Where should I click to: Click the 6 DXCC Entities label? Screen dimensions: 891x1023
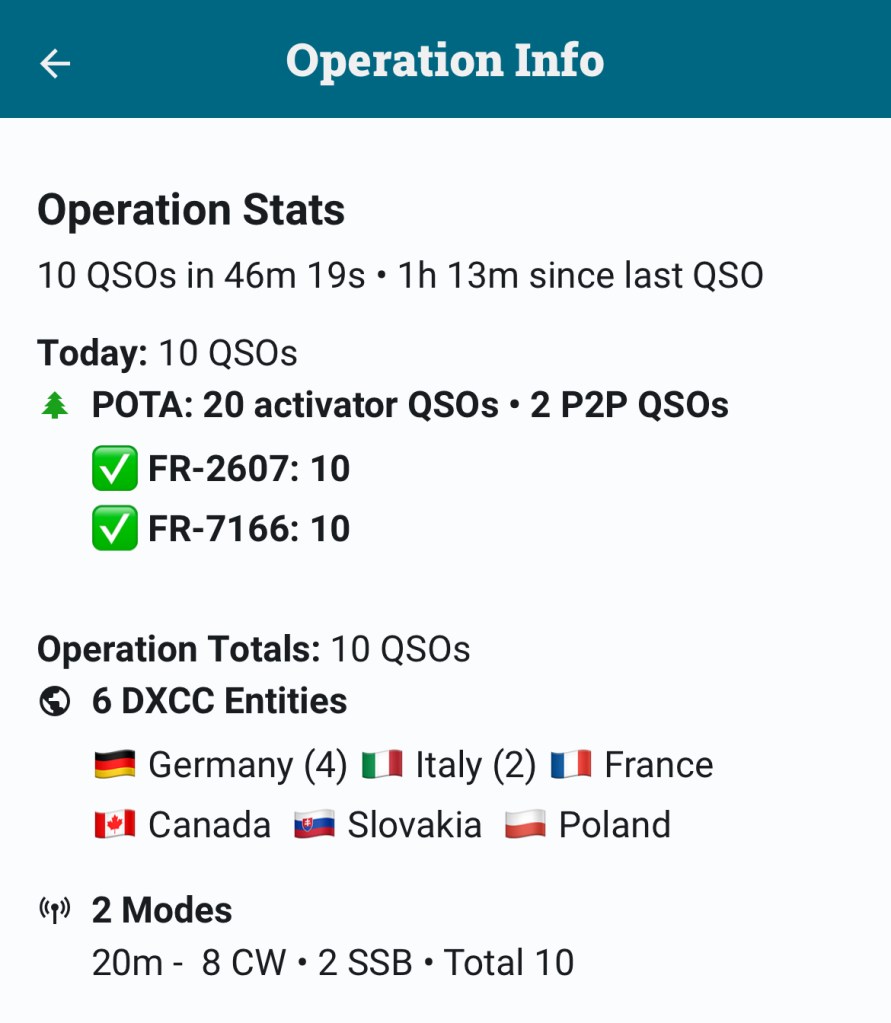click(x=219, y=702)
